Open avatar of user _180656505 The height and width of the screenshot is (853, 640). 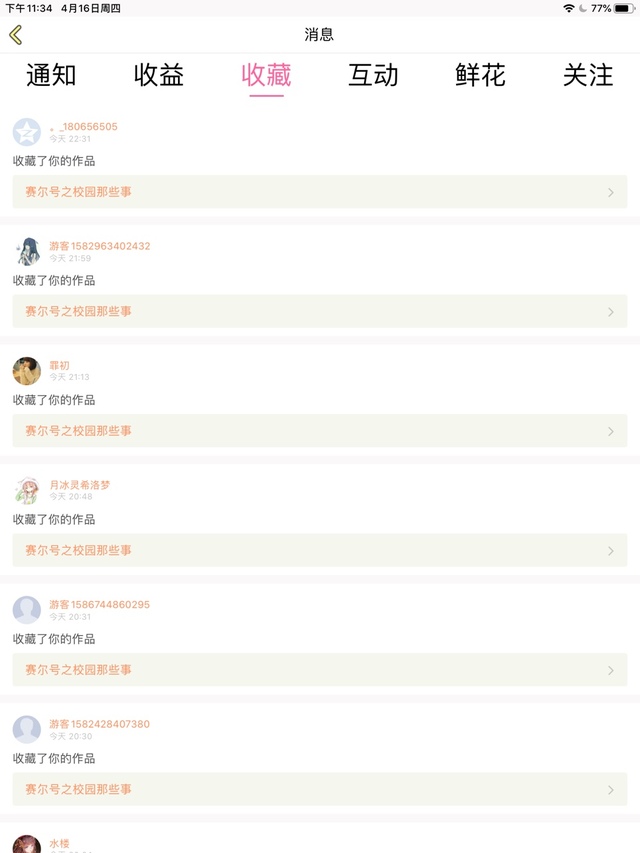(x=27, y=132)
